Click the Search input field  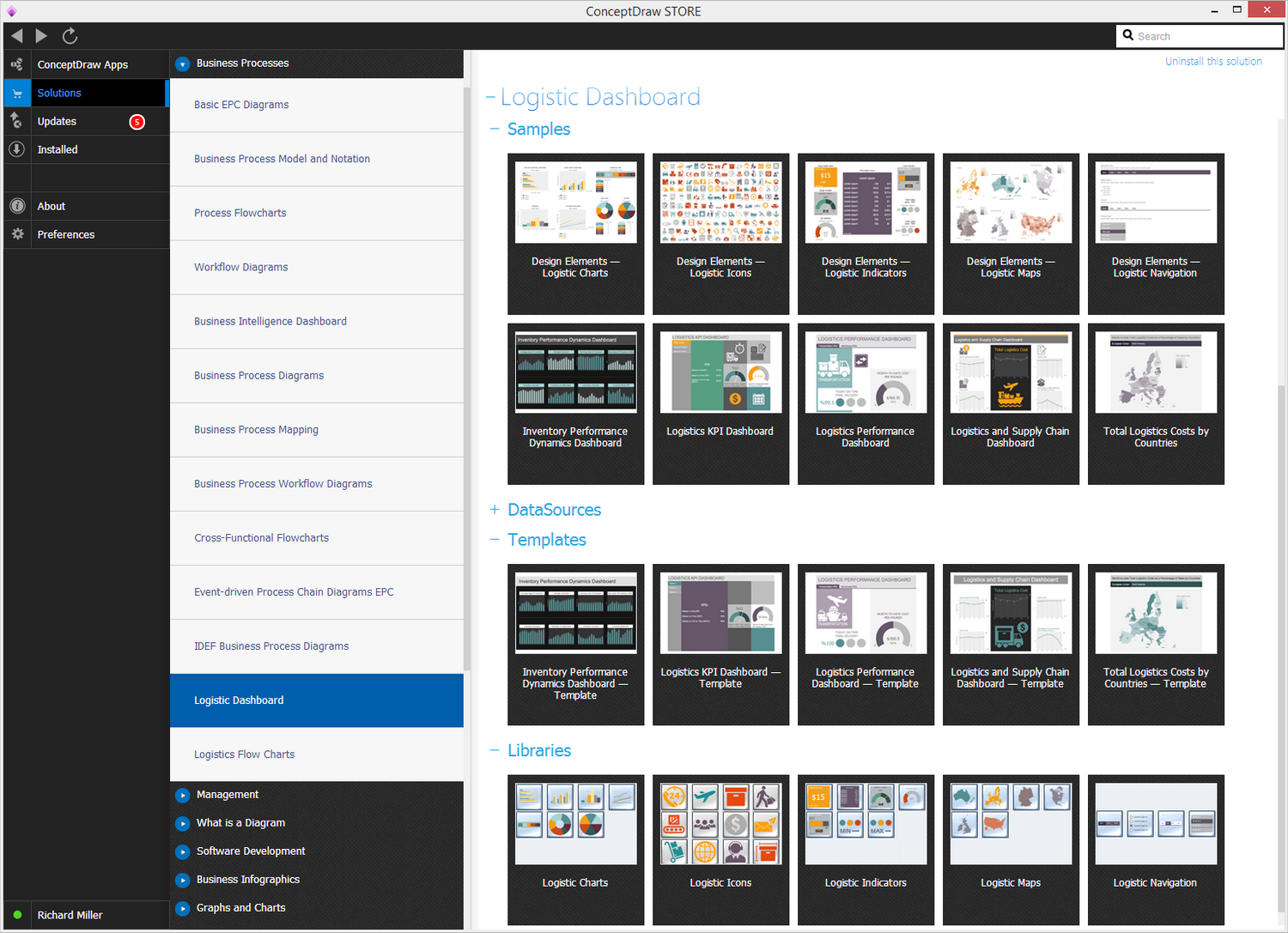(1200, 36)
